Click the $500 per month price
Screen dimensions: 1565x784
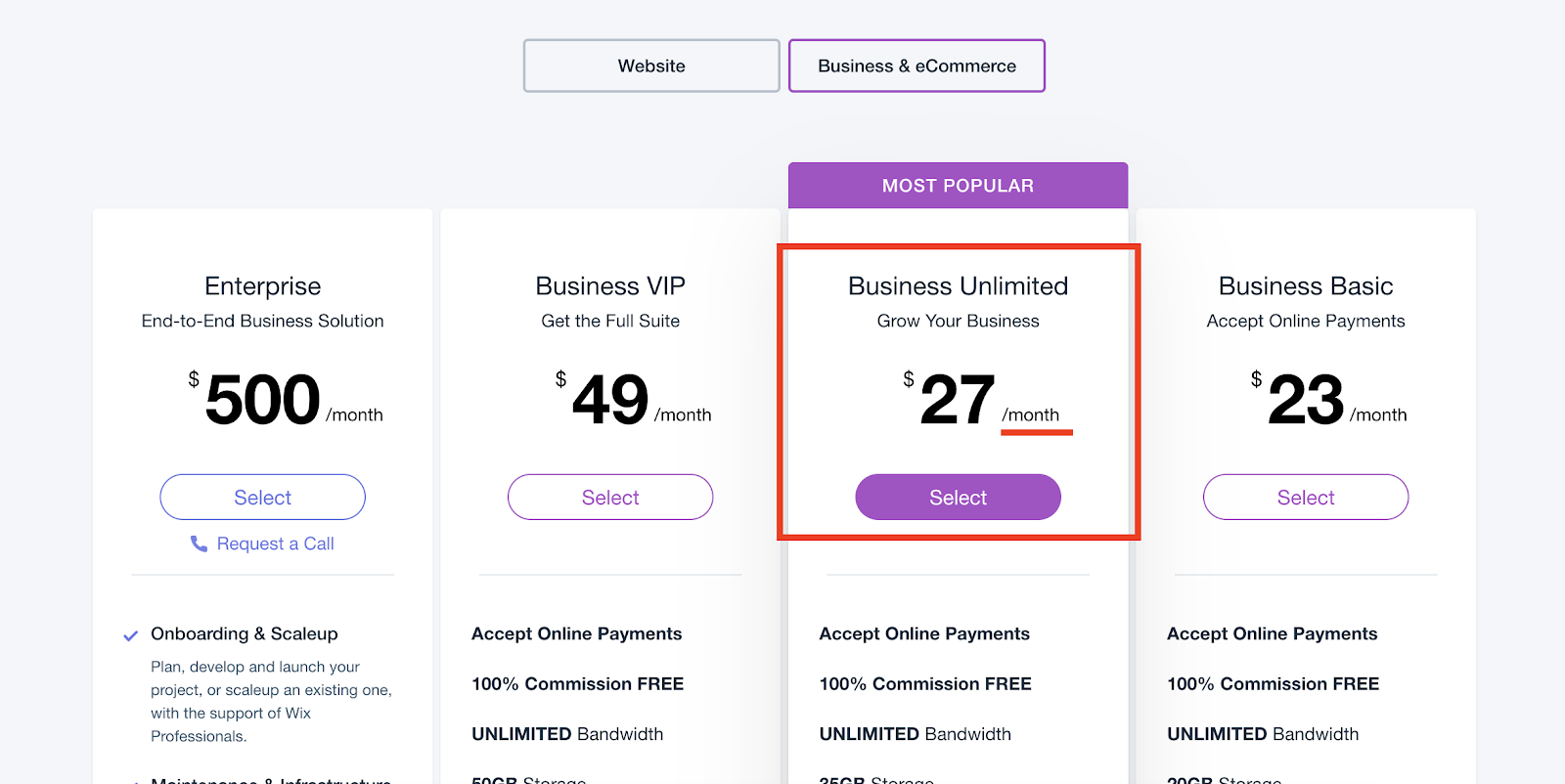tap(262, 400)
